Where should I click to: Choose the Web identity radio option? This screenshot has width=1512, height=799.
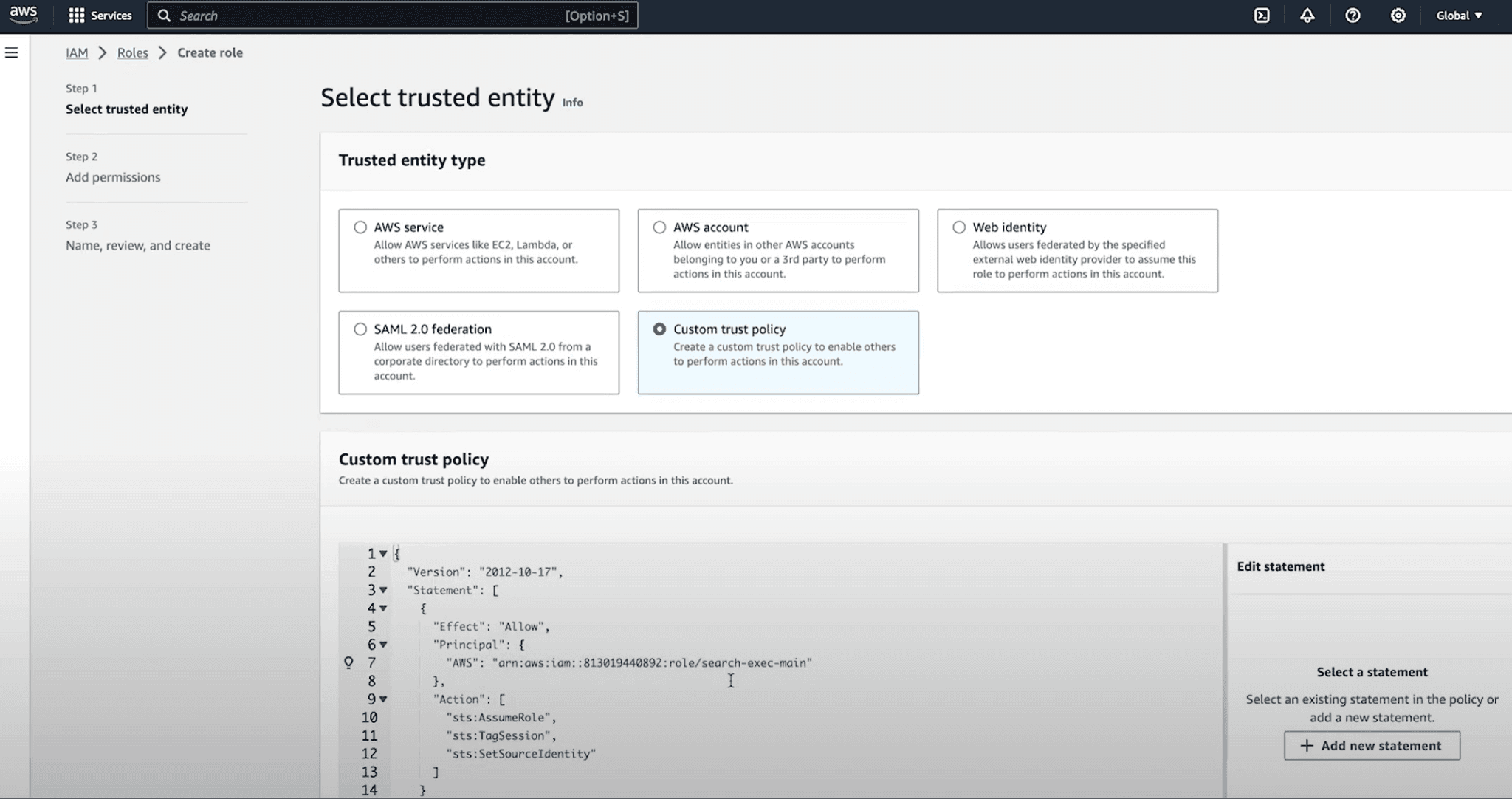[x=959, y=227]
